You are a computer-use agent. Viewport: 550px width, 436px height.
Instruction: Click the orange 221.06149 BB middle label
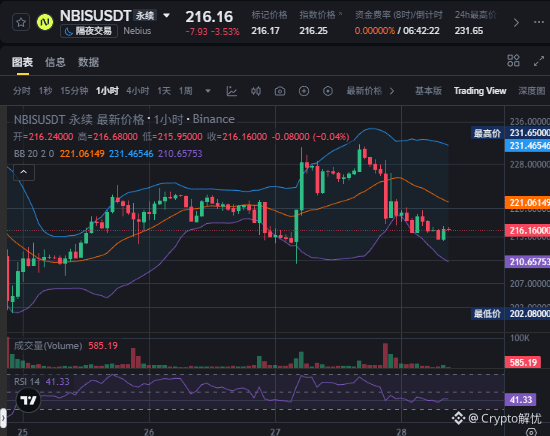[x=528, y=202]
